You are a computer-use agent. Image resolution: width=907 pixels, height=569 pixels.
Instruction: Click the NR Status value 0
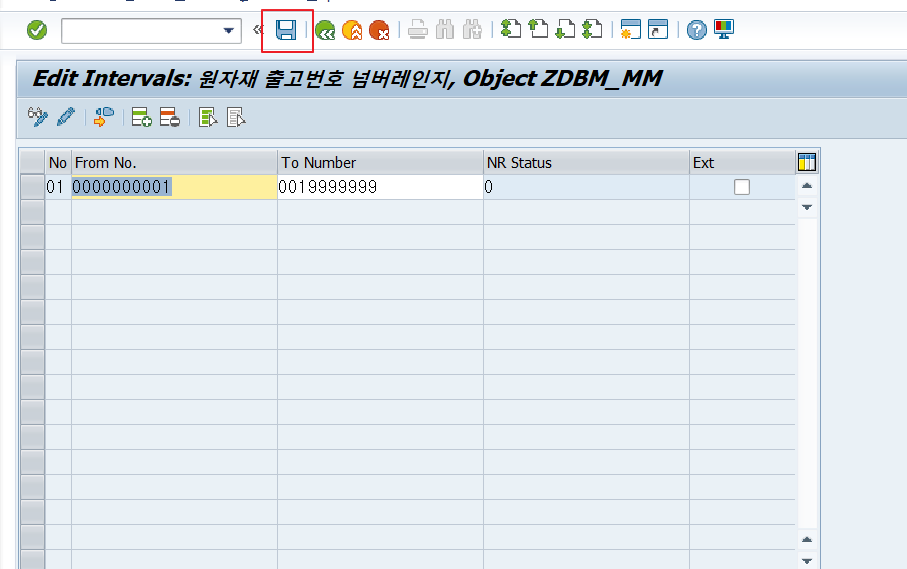tap(586, 187)
